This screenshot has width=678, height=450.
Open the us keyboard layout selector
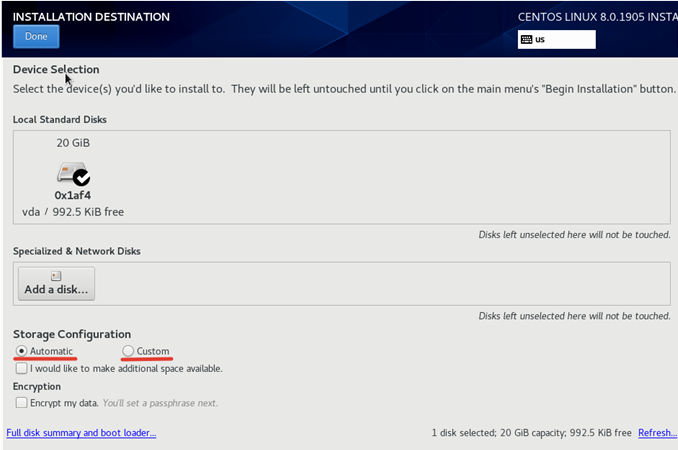[x=556, y=39]
